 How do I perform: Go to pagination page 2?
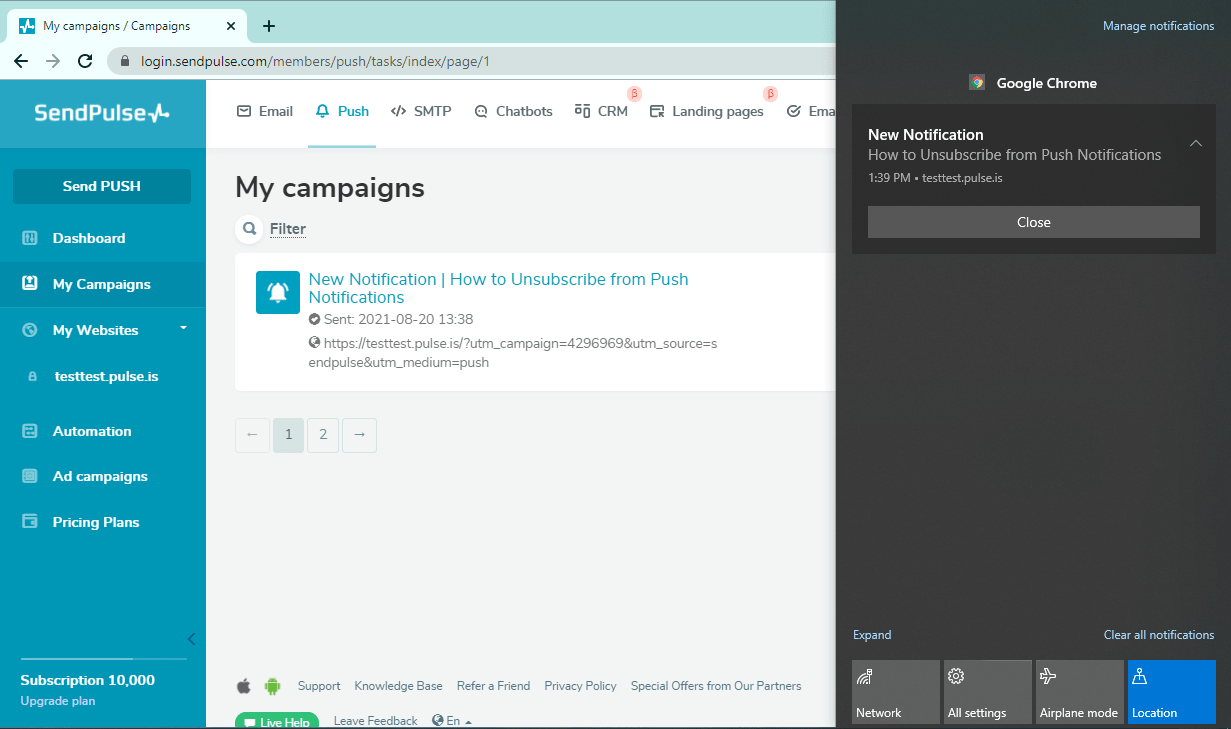[x=323, y=435]
